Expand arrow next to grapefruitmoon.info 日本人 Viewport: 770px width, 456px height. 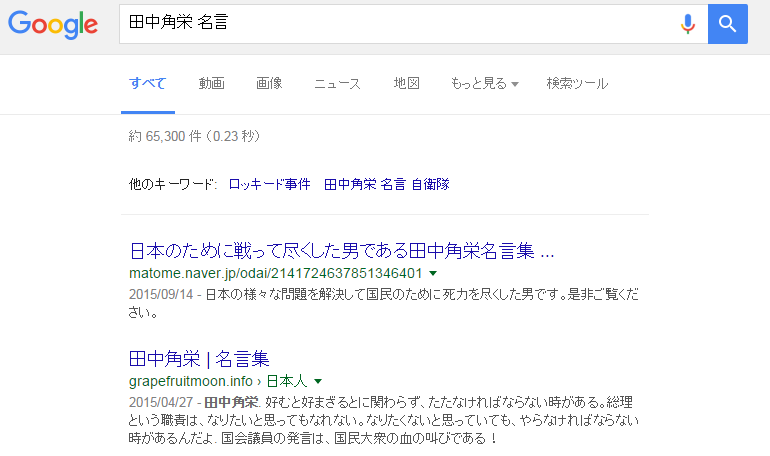coord(318,381)
